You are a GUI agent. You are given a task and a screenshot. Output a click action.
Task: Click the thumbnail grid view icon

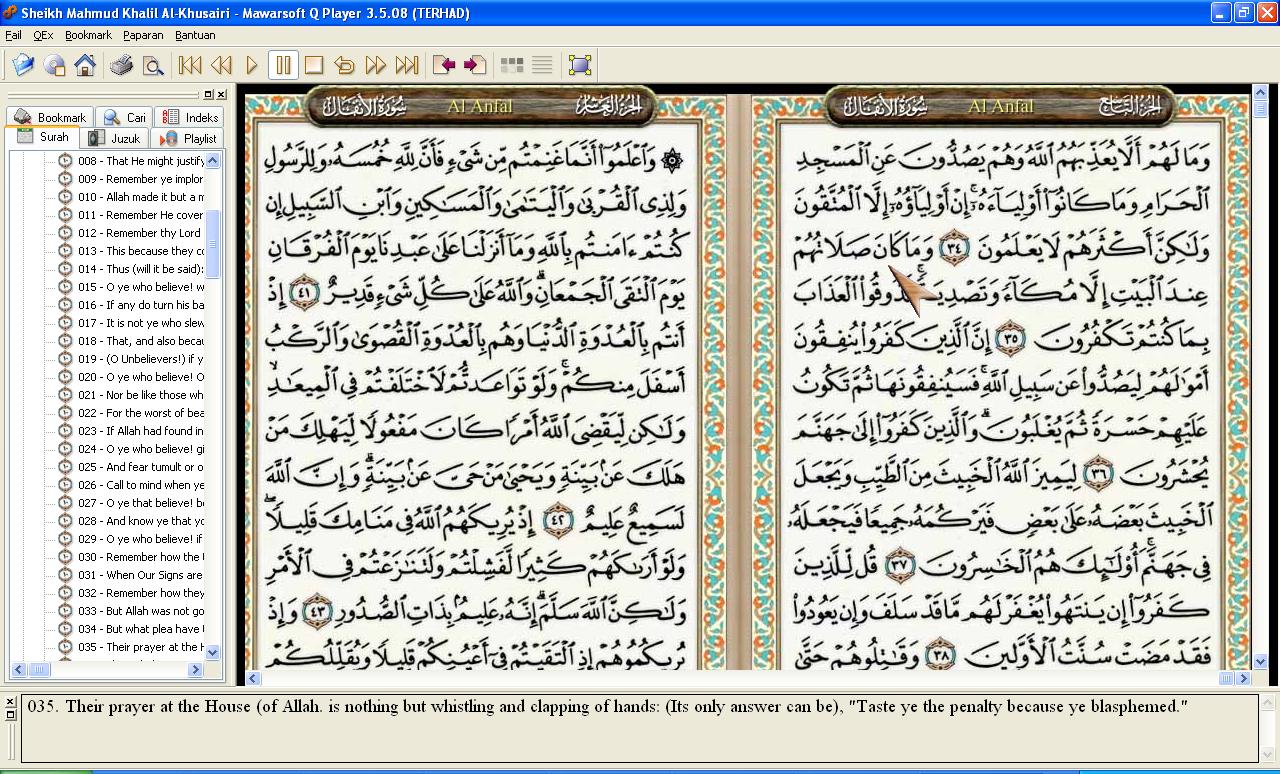point(512,66)
